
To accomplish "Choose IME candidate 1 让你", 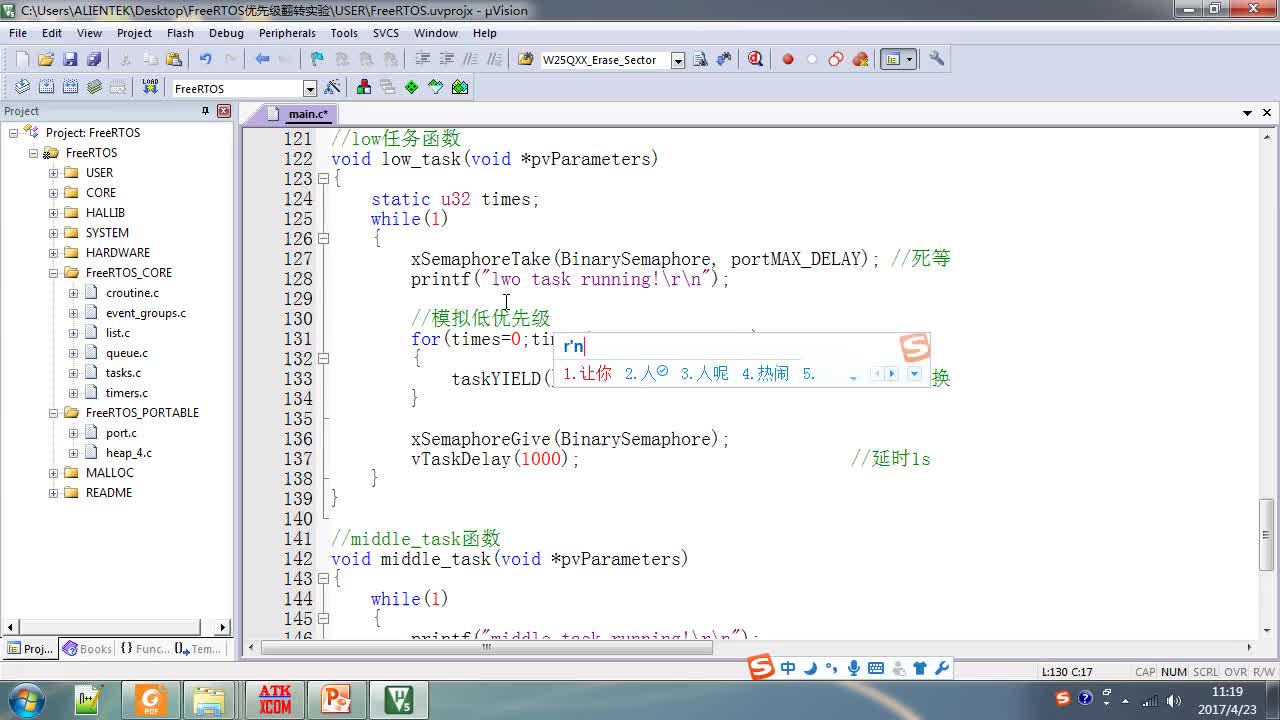I will tap(588, 374).
